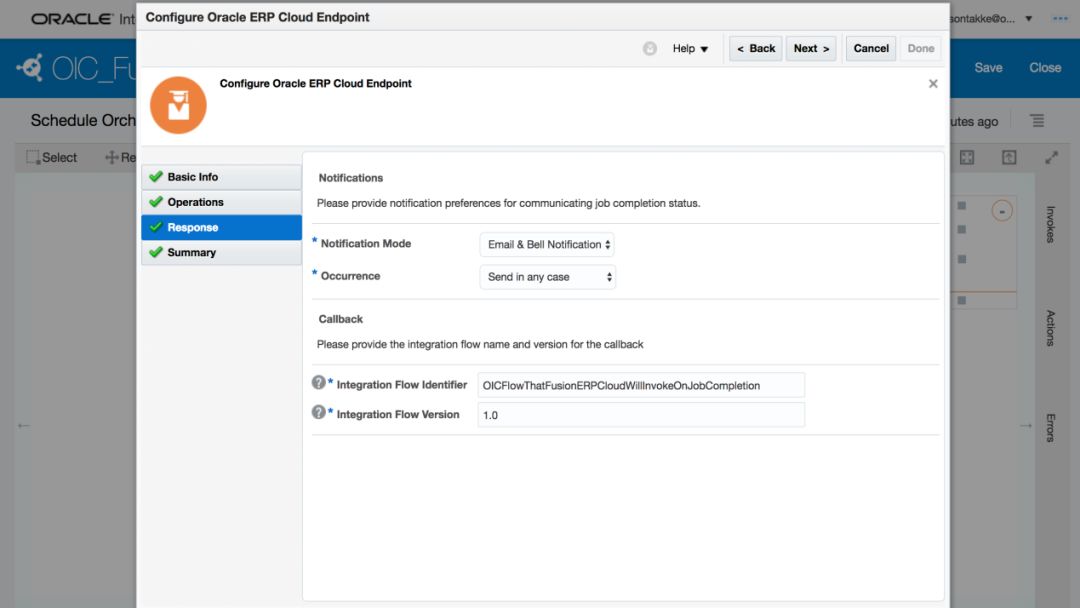Click the round status icon beside Help
Viewport: 1080px width, 608px height.
(650, 48)
